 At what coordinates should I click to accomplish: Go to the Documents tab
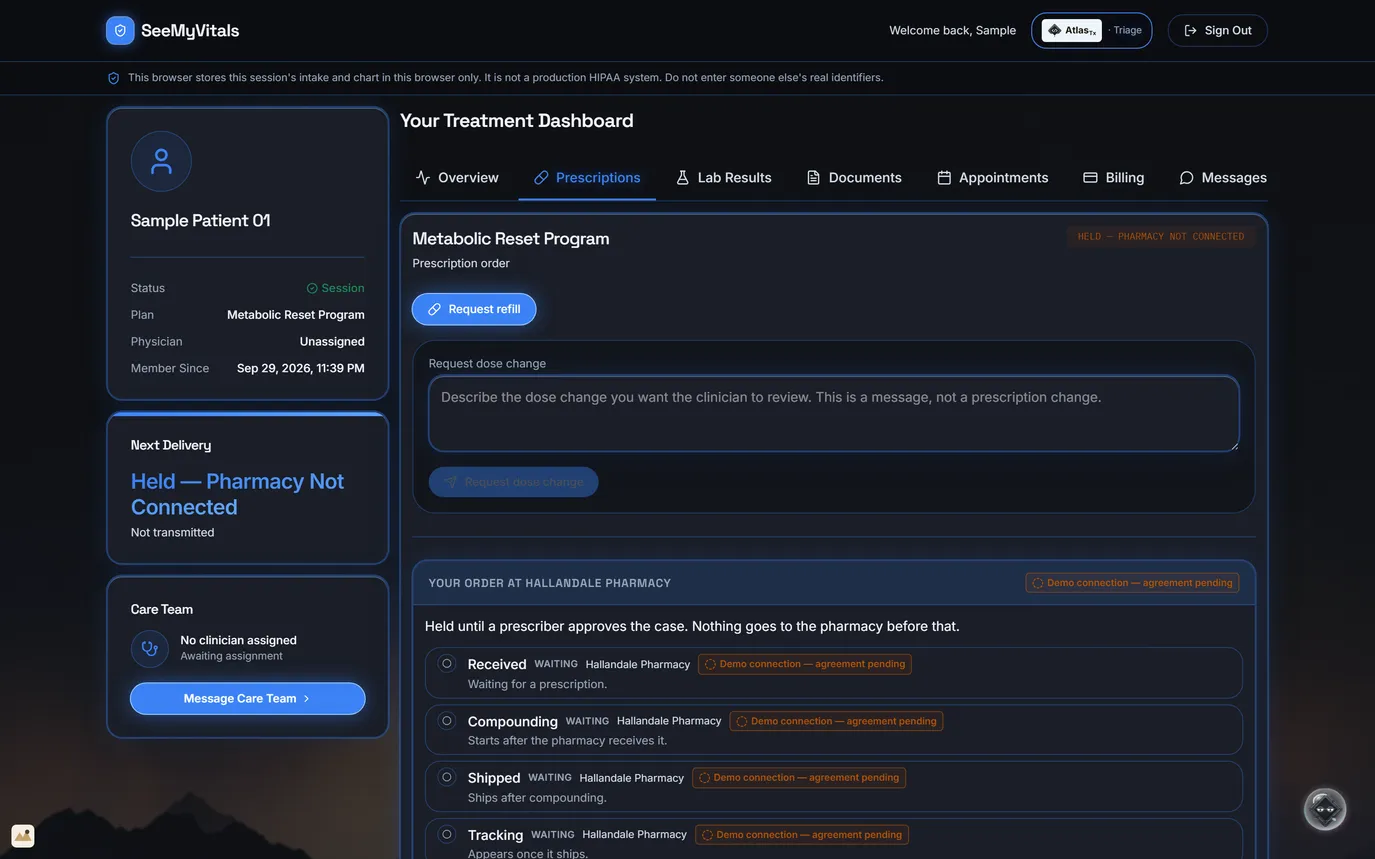(854, 177)
